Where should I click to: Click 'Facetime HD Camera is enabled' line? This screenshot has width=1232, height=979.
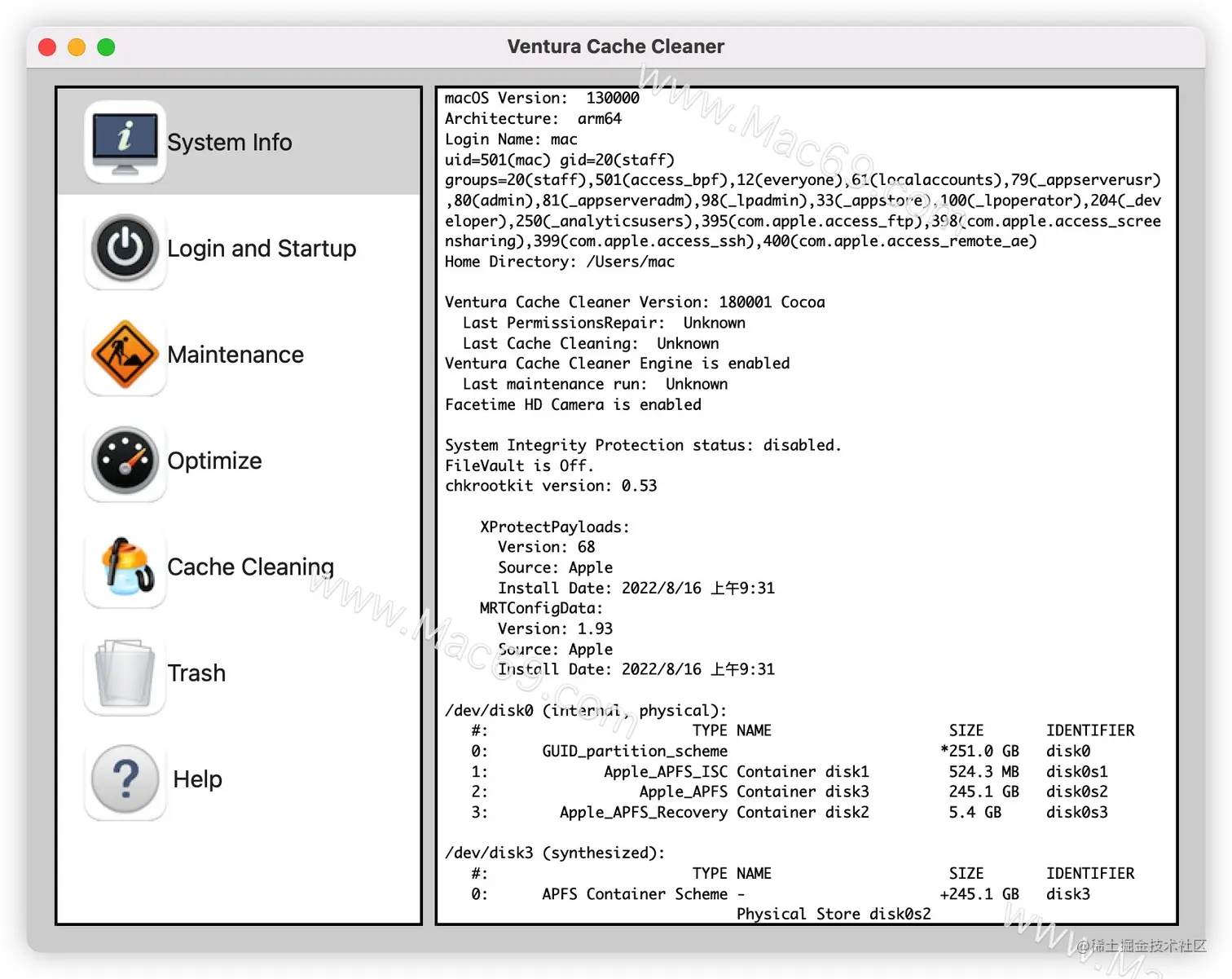573,404
